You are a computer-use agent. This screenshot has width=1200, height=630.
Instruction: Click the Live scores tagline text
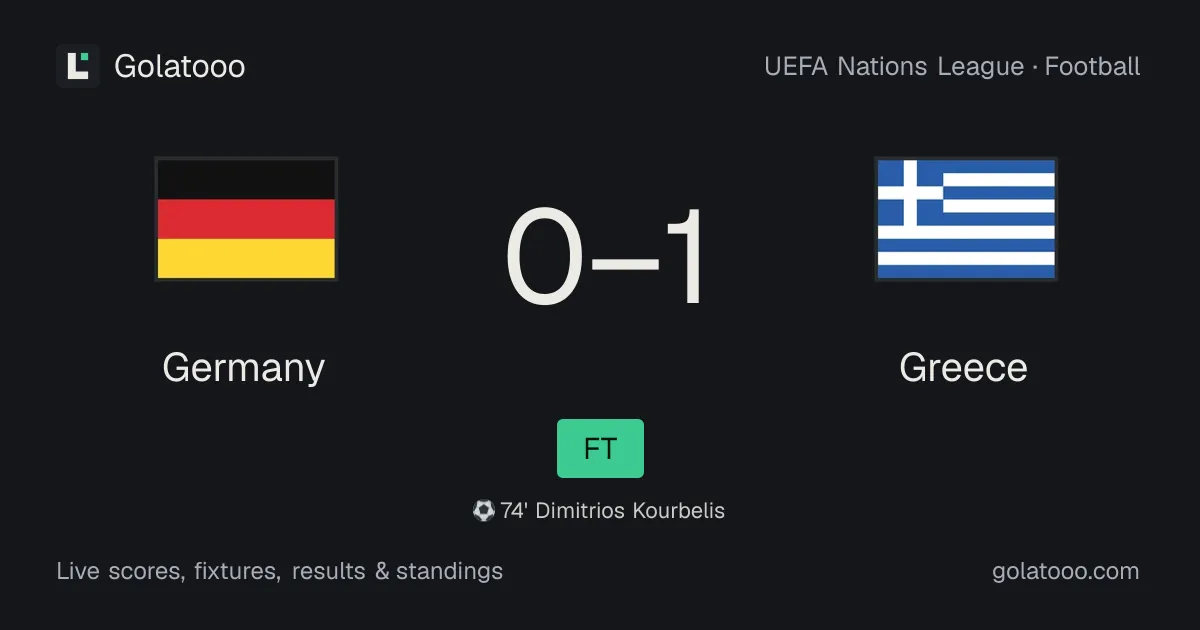(x=280, y=572)
